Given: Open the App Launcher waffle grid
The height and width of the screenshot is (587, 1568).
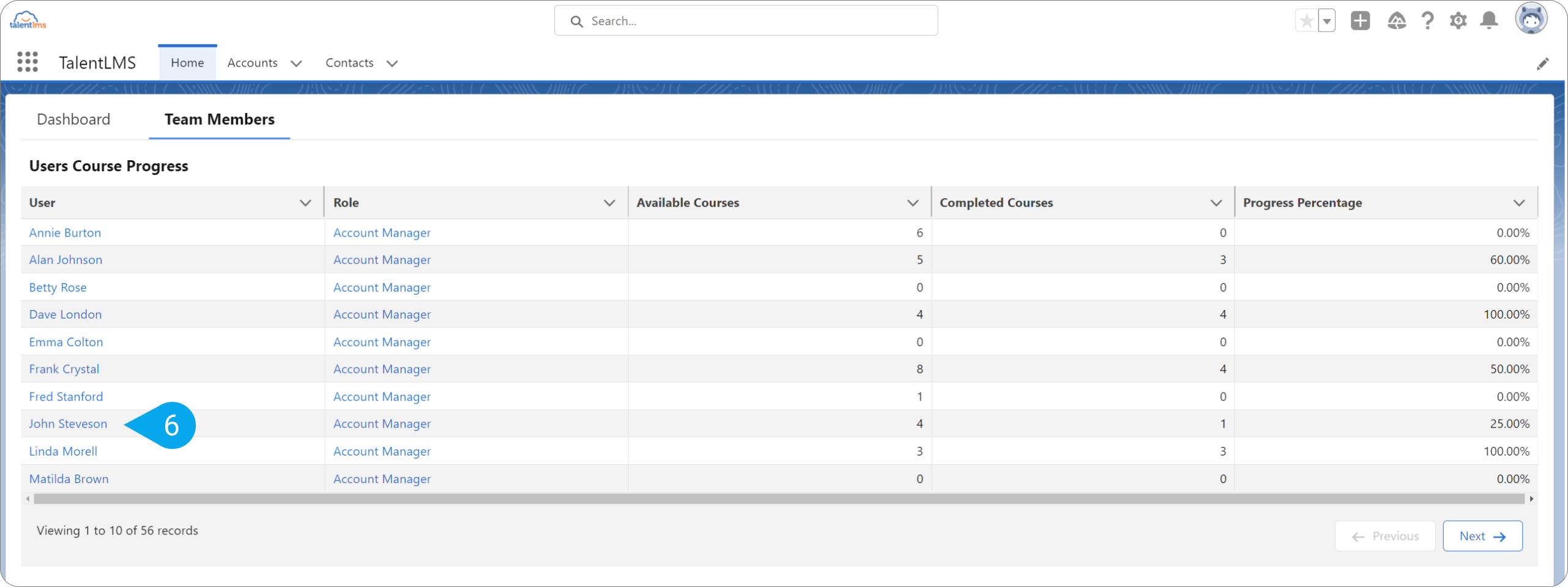Looking at the screenshot, I should 28,62.
